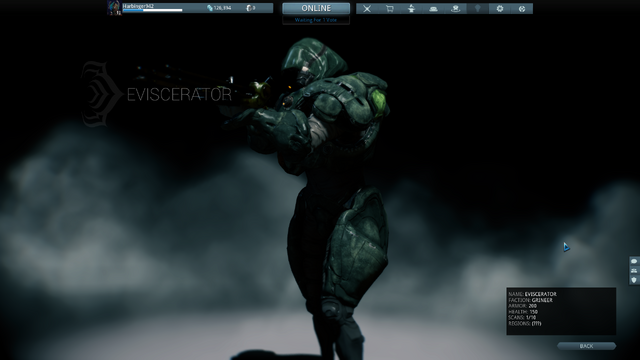Click the experience progress bar under player name
Image resolution: width=640 pixels, height=360 pixels.
(x=153, y=10)
